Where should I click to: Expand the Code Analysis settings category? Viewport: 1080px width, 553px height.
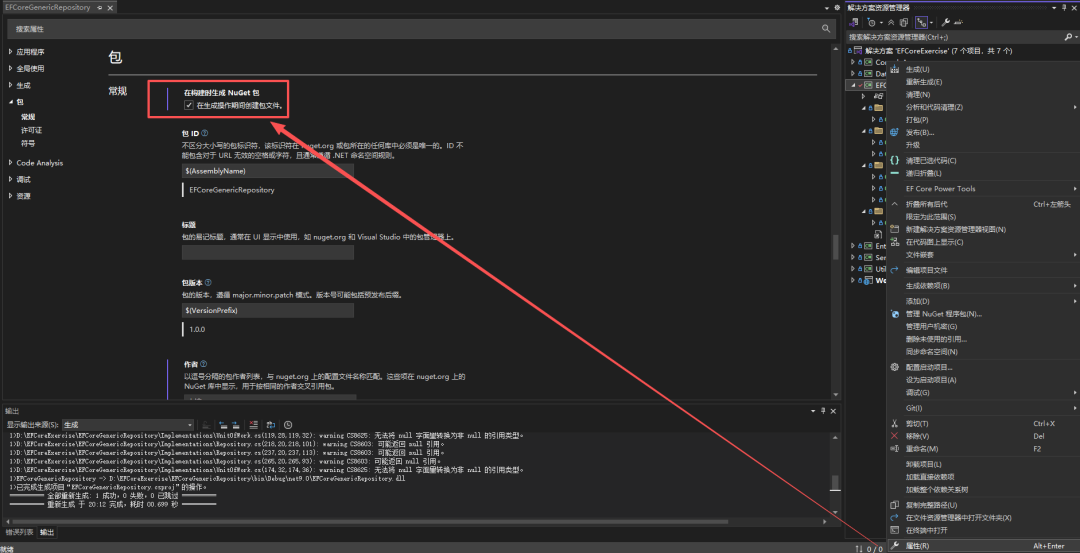pyautogui.click(x=10, y=163)
